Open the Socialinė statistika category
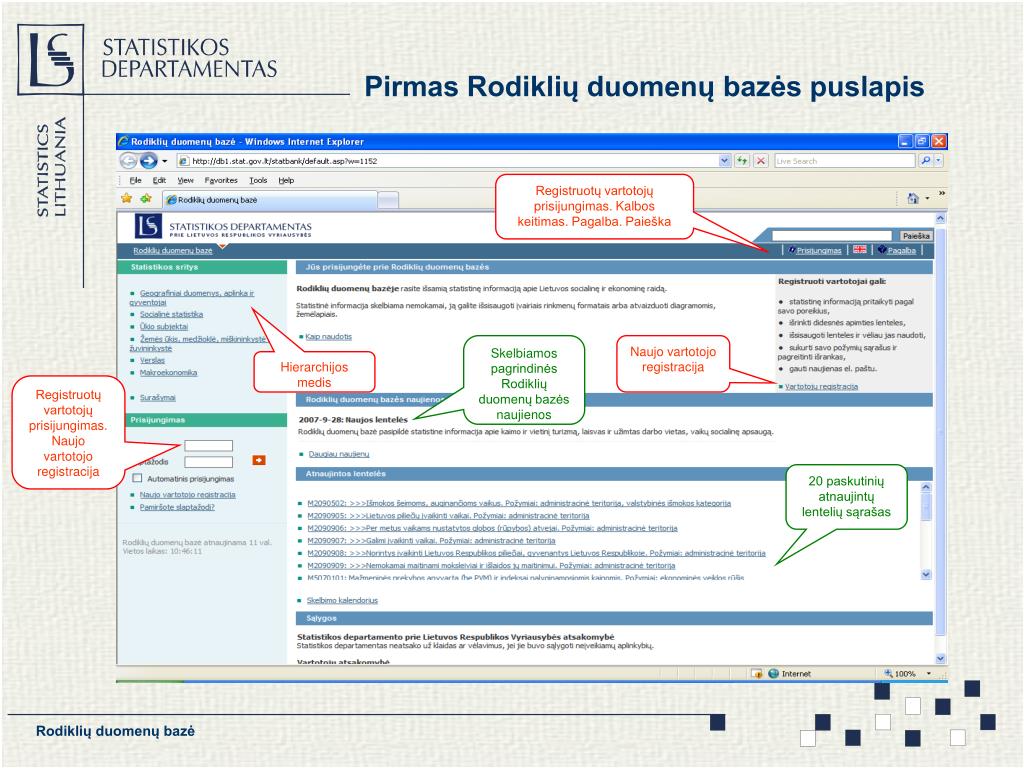Image resolution: width=1024 pixels, height=768 pixels. tap(171, 314)
